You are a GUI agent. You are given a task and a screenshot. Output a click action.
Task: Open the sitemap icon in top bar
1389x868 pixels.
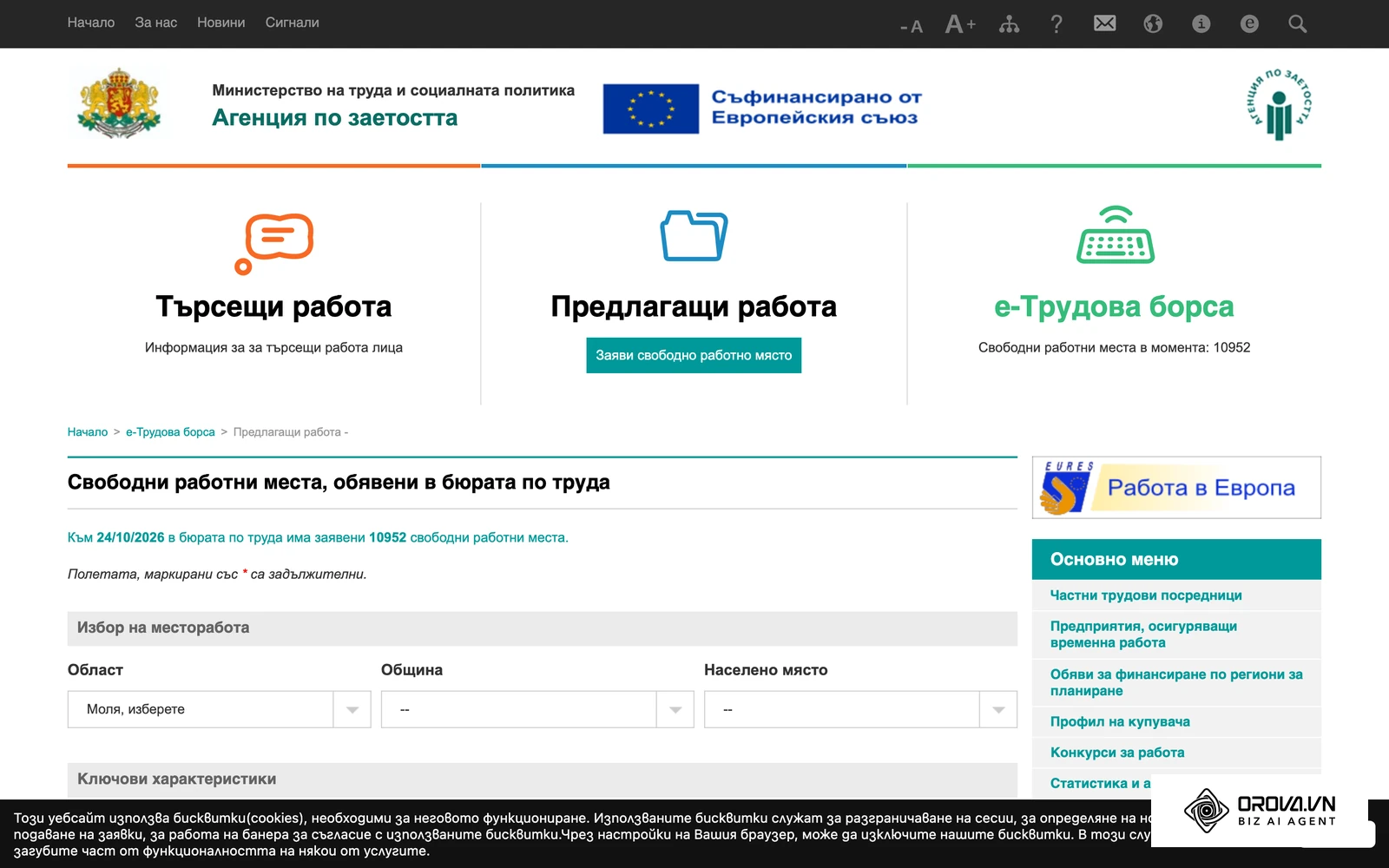pos(1009,24)
